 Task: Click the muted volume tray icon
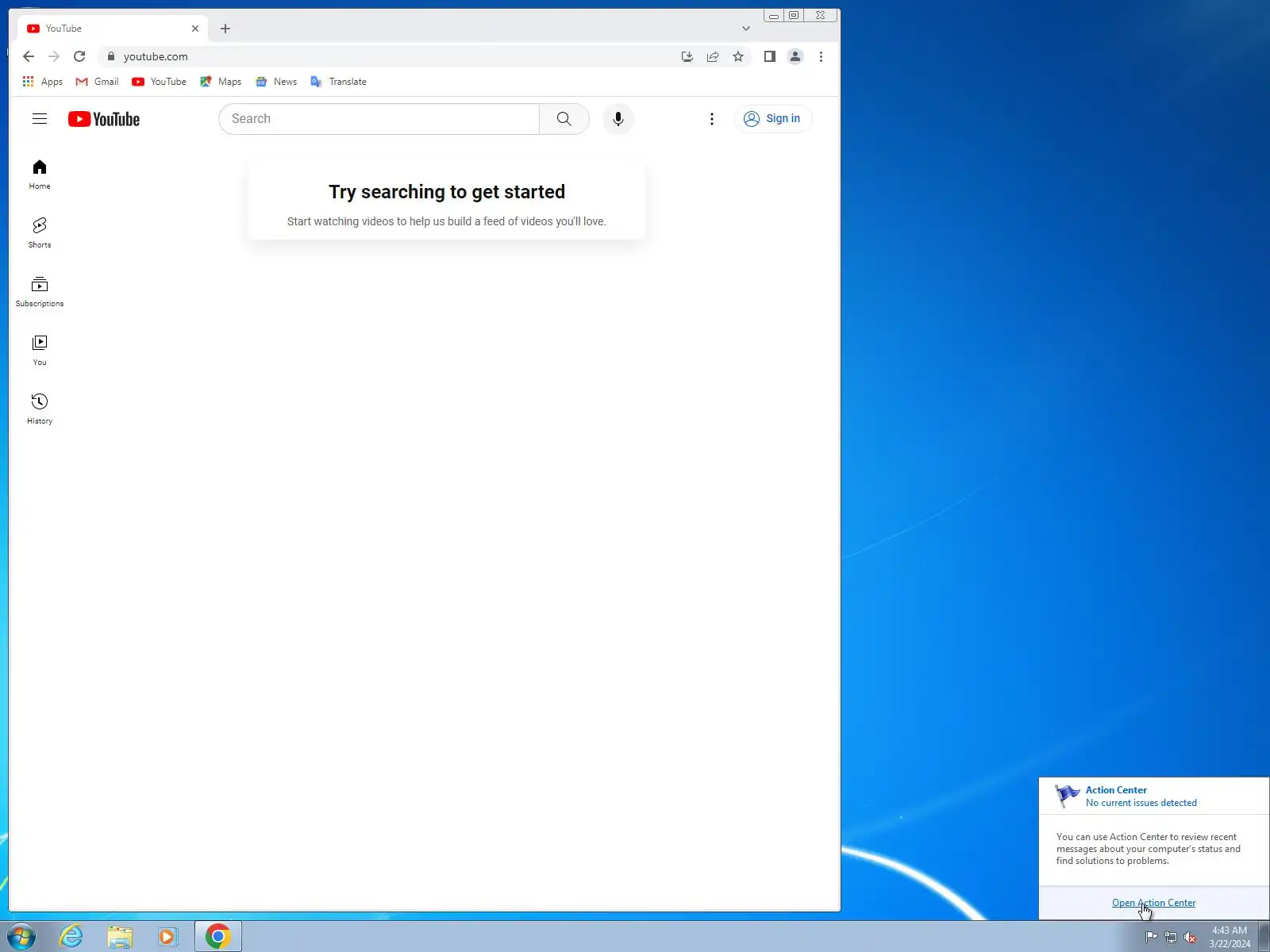pyautogui.click(x=1191, y=937)
